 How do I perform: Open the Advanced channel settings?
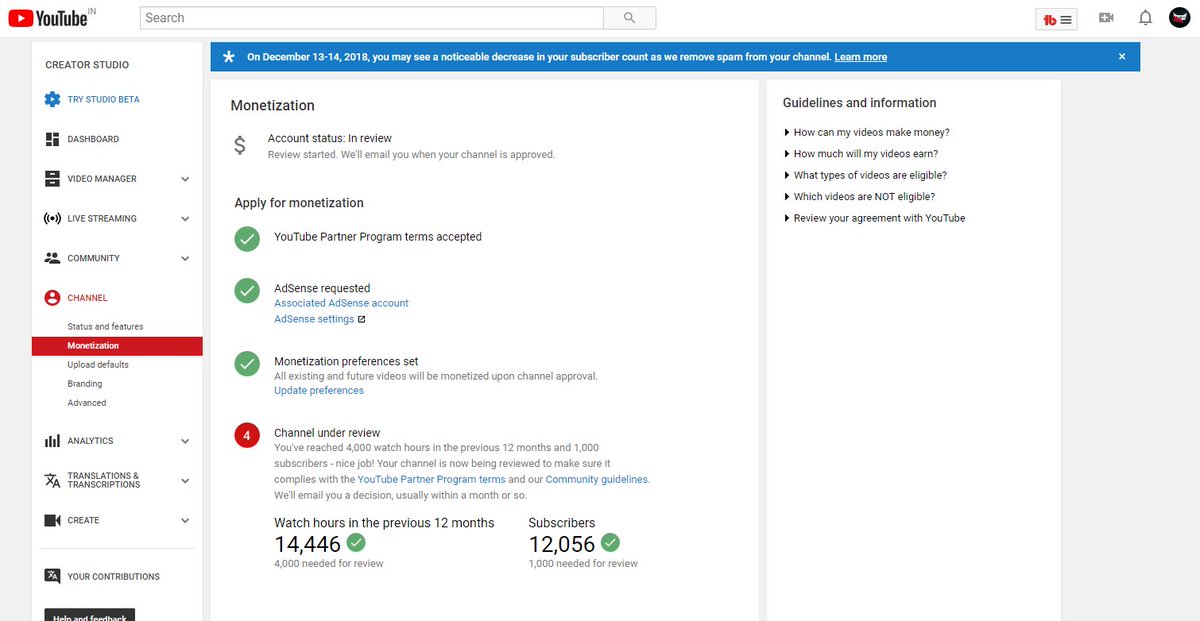click(x=87, y=403)
